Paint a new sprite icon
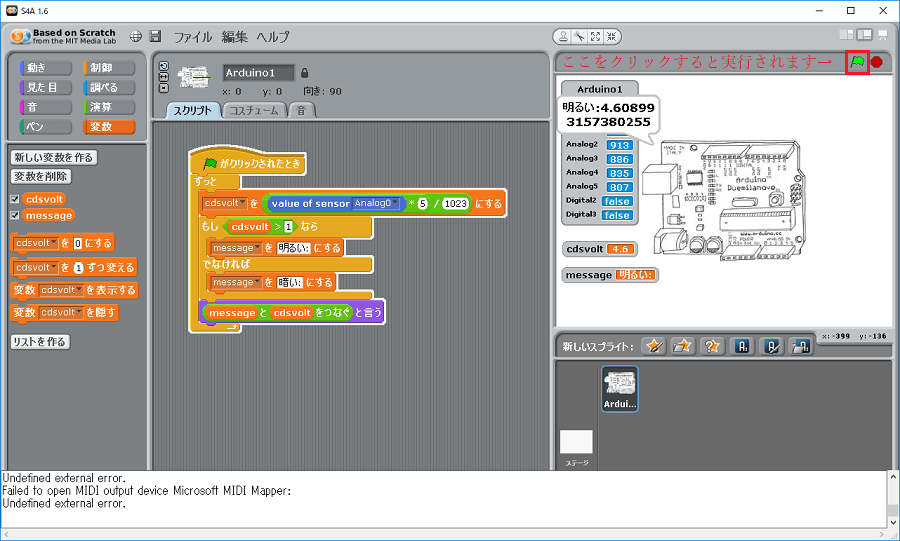The image size is (900, 541). click(x=654, y=346)
